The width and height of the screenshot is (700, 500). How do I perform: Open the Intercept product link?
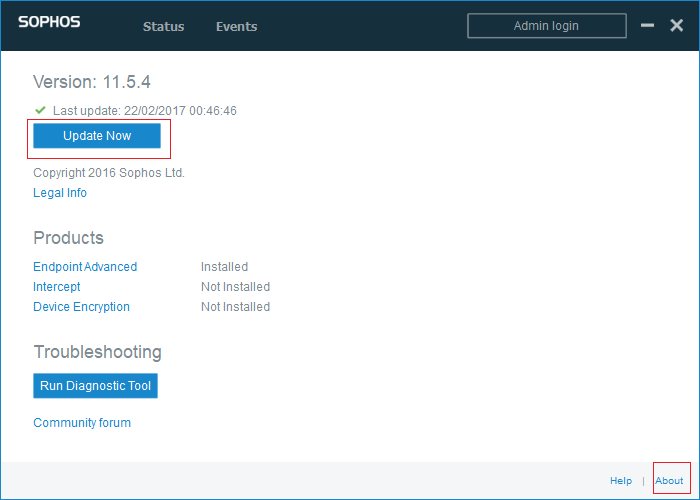[x=57, y=287]
